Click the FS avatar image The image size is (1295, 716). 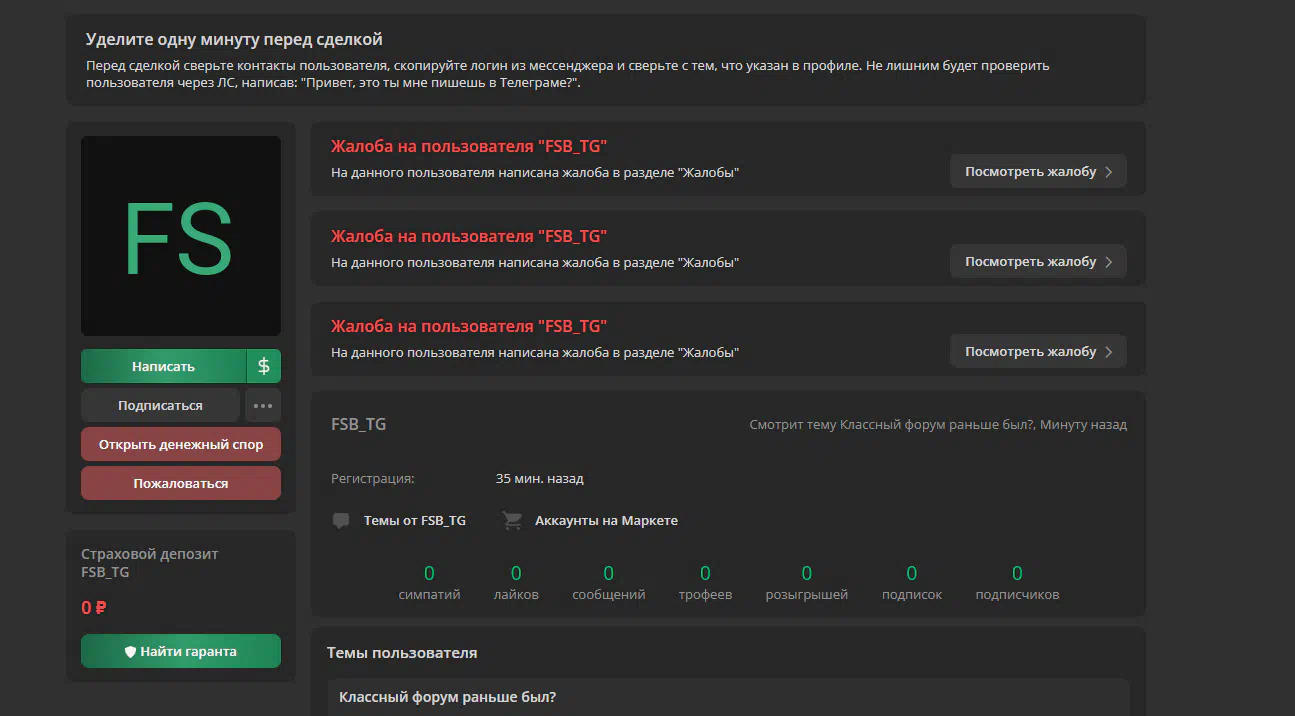[181, 236]
